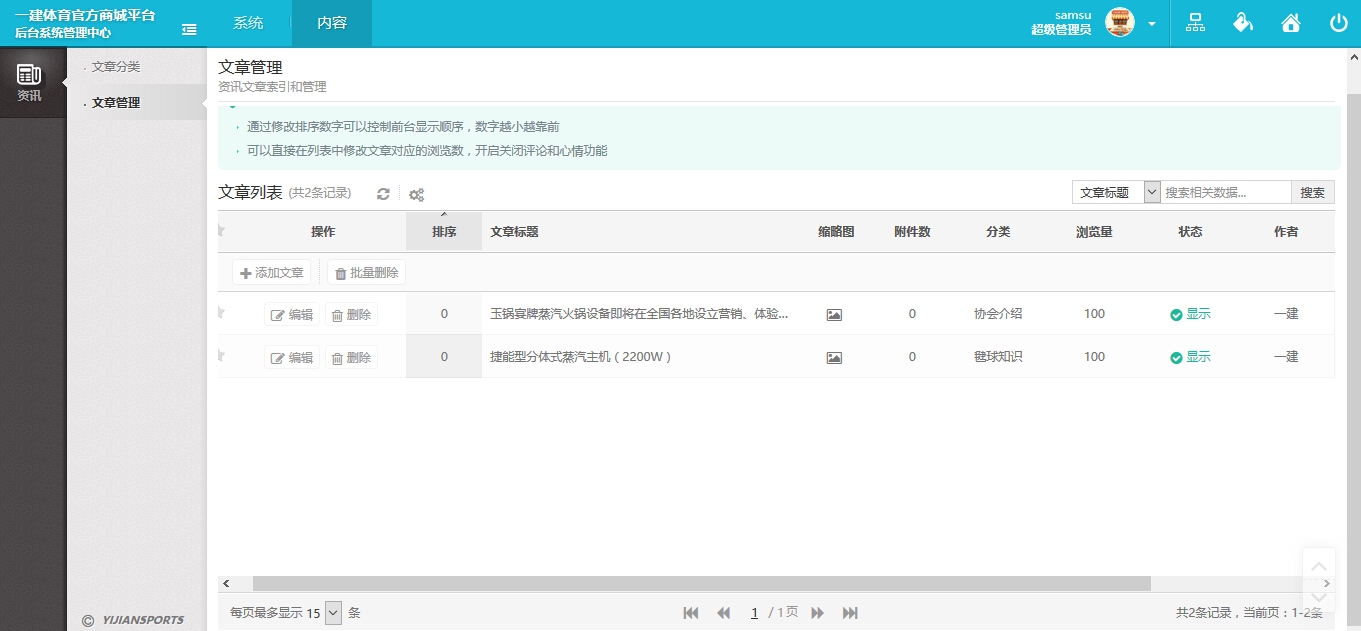Click the paint bucket icon in top bar
This screenshot has height=631, width=1361.
pyautogui.click(x=1242, y=21)
